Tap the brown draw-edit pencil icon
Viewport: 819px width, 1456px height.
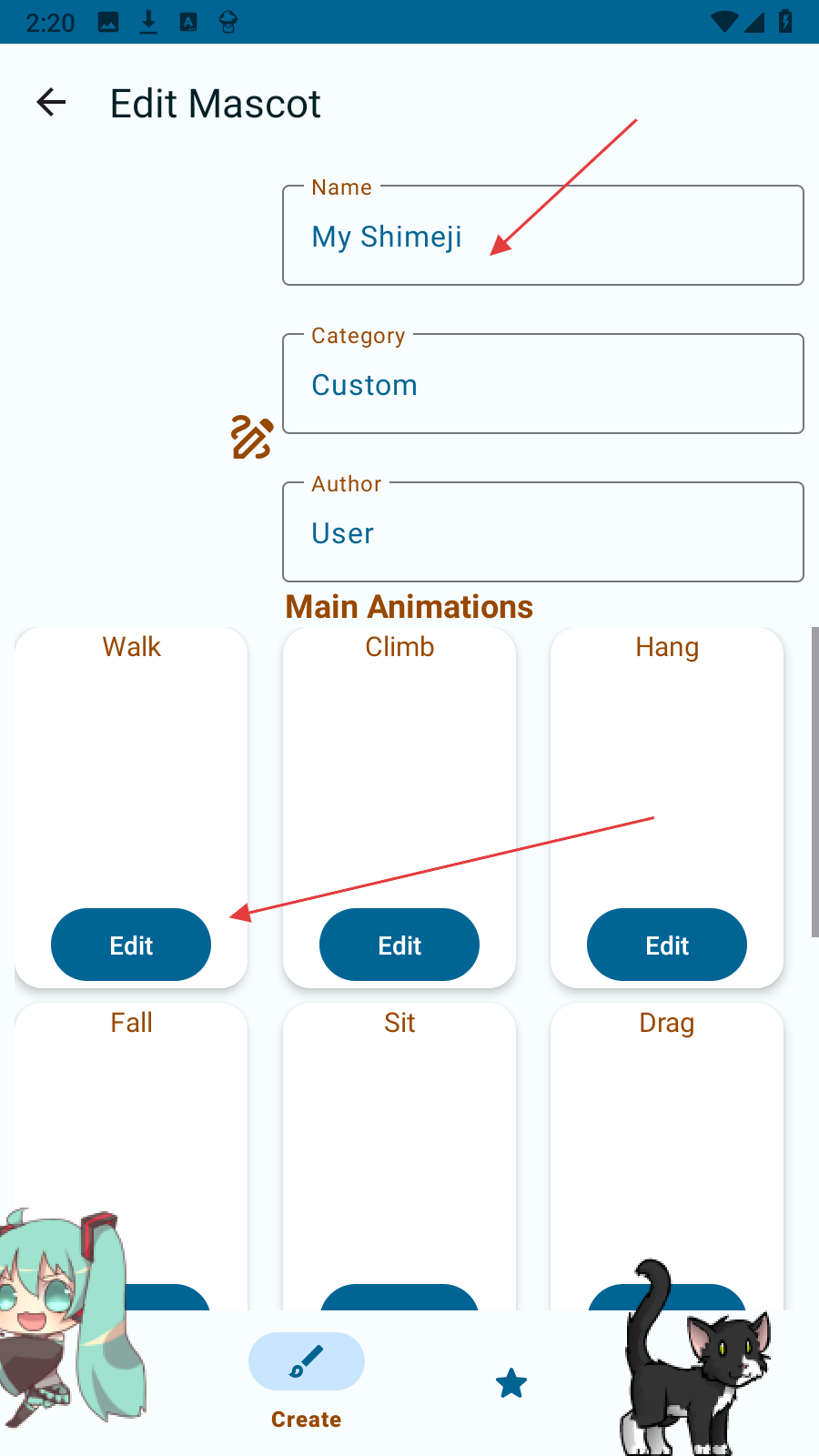click(x=251, y=438)
